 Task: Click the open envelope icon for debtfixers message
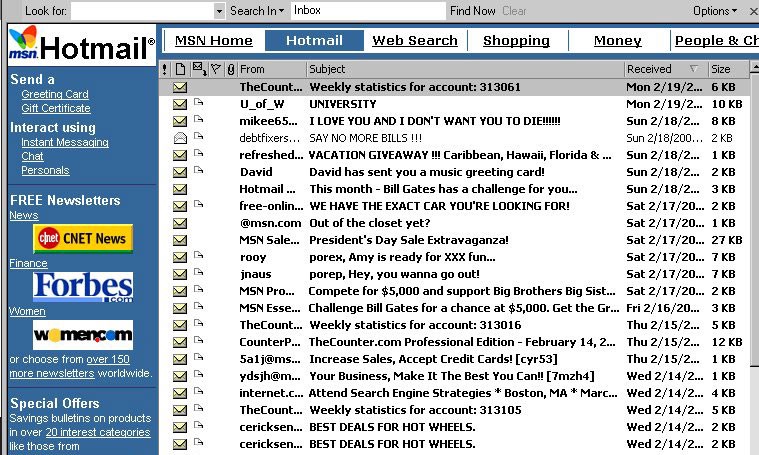click(x=180, y=138)
